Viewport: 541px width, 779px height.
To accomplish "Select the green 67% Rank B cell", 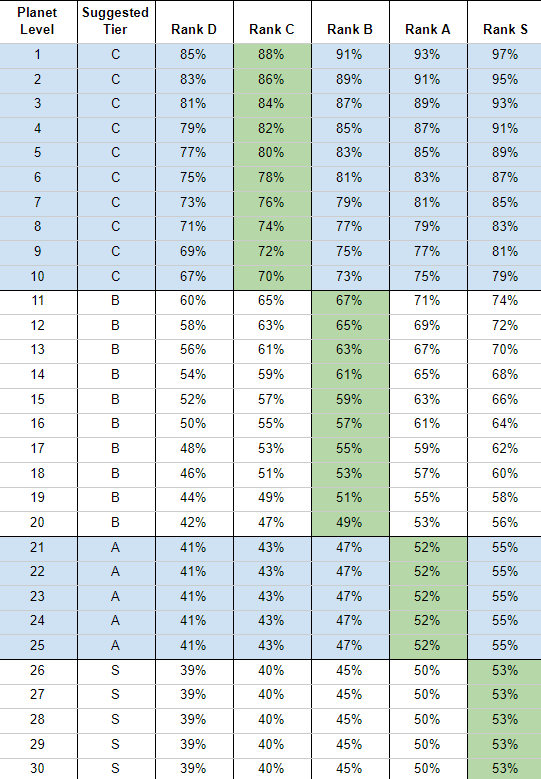I will pyautogui.click(x=350, y=302).
